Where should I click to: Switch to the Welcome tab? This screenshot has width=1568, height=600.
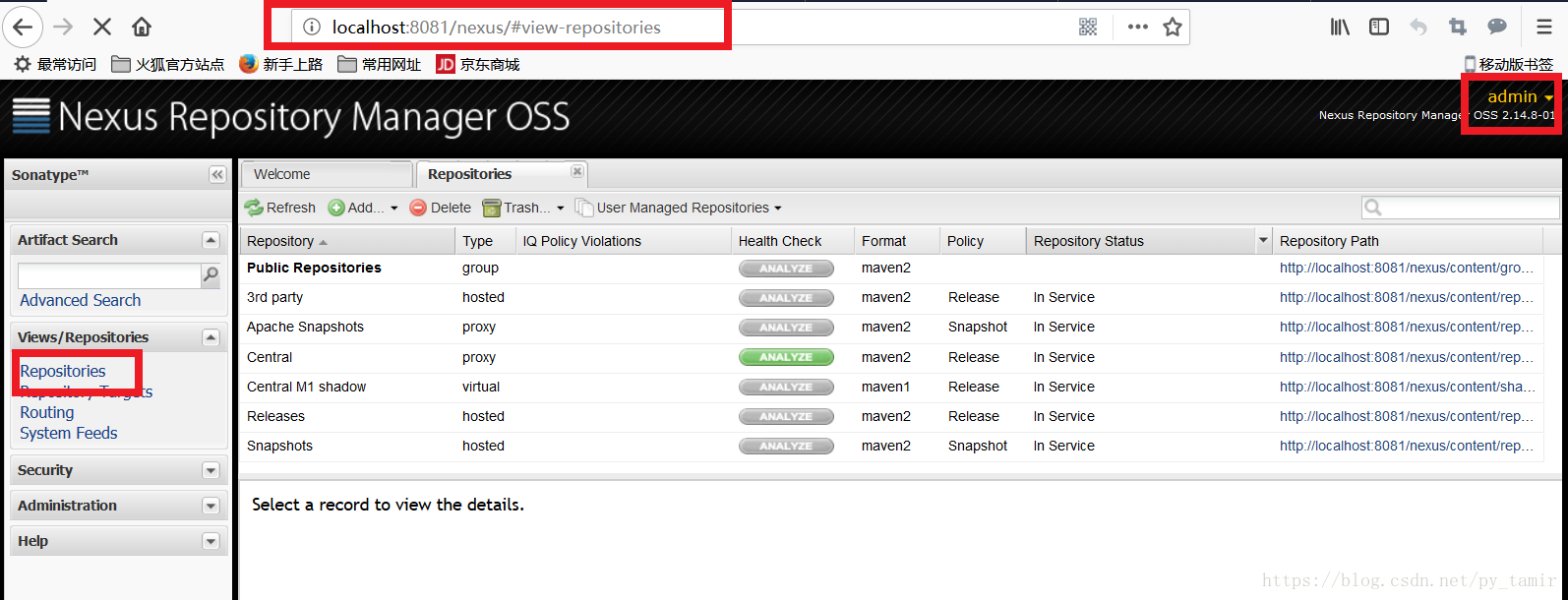click(327, 174)
